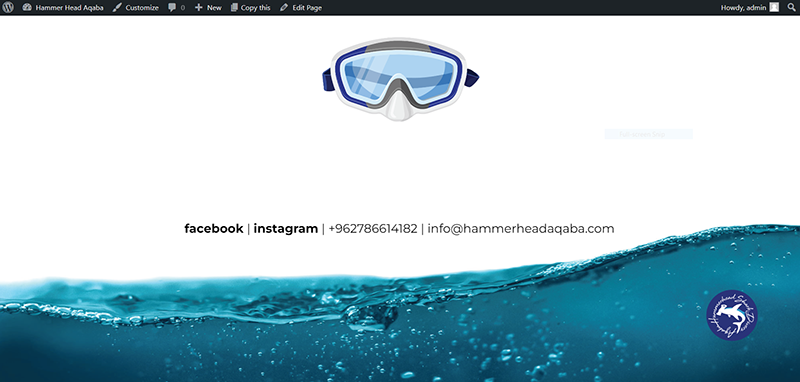Click the admin avatar thumbnail
The height and width of the screenshot is (382, 800).
click(774, 7)
